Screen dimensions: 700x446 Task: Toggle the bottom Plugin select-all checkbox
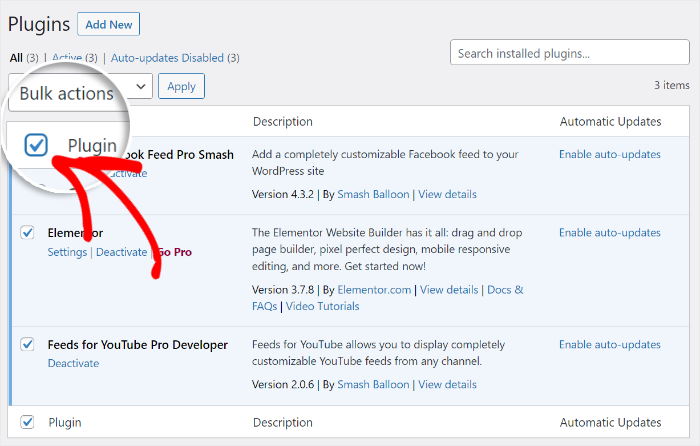click(x=27, y=422)
